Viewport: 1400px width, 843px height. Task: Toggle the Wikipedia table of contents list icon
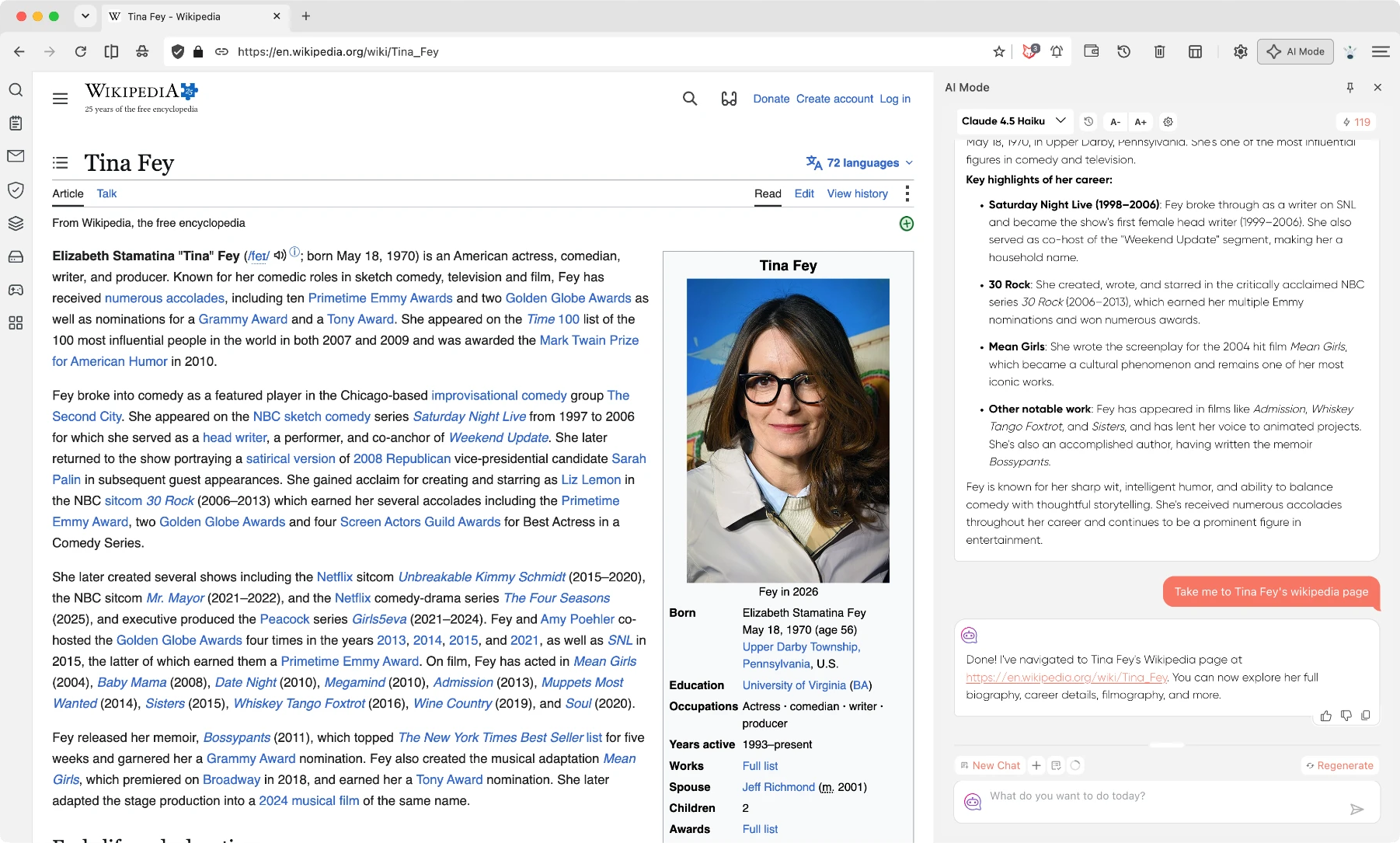coord(60,162)
